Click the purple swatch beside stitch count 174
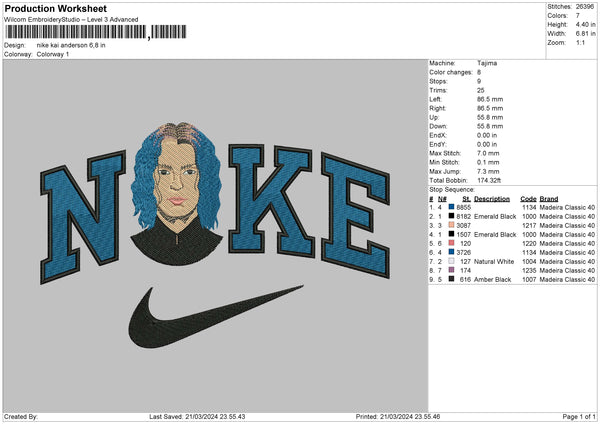This screenshot has width=600, height=424. tap(452, 270)
